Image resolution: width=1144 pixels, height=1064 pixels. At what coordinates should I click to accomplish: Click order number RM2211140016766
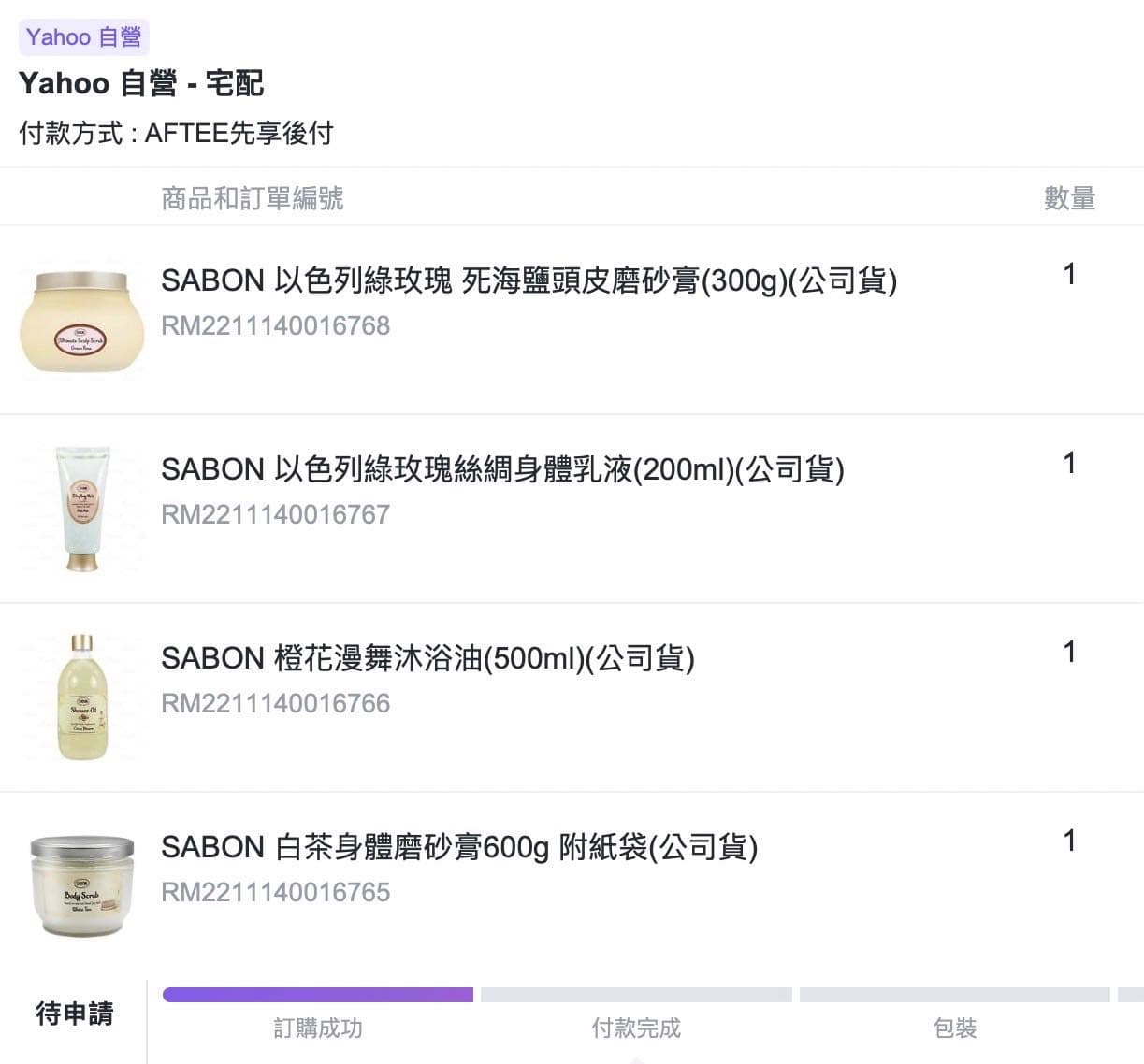click(276, 703)
